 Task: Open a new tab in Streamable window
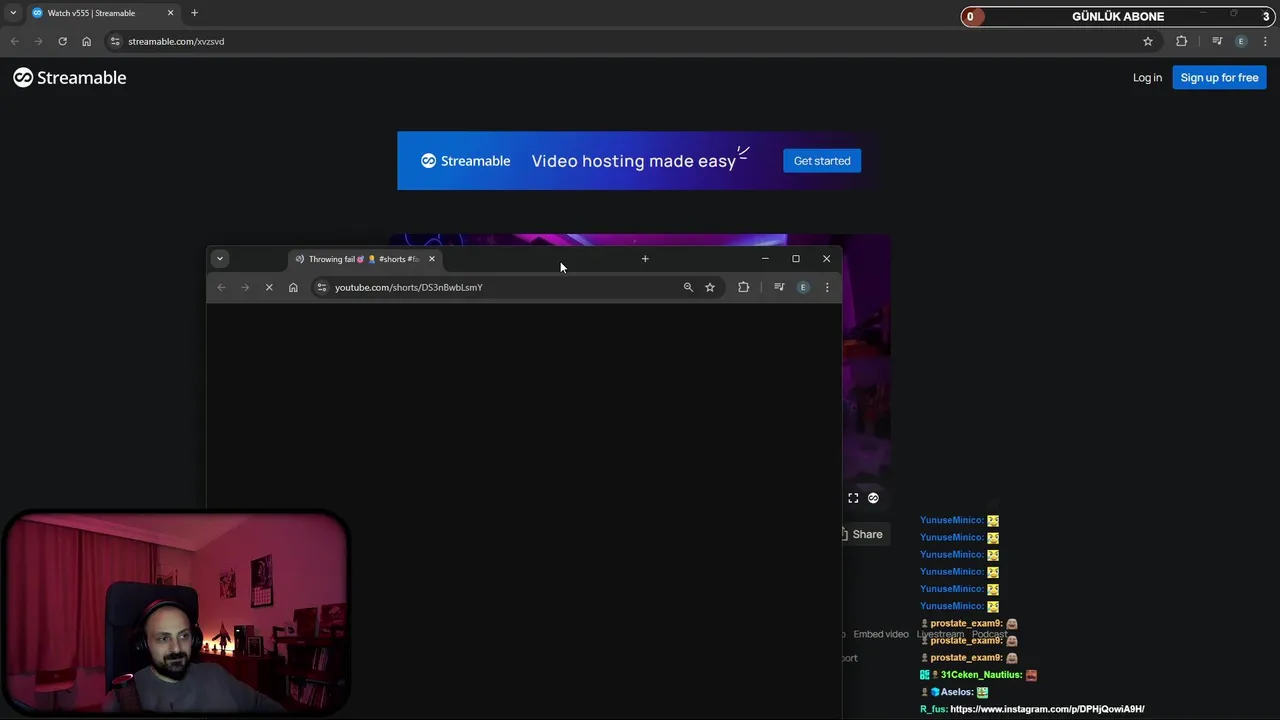pos(194,13)
